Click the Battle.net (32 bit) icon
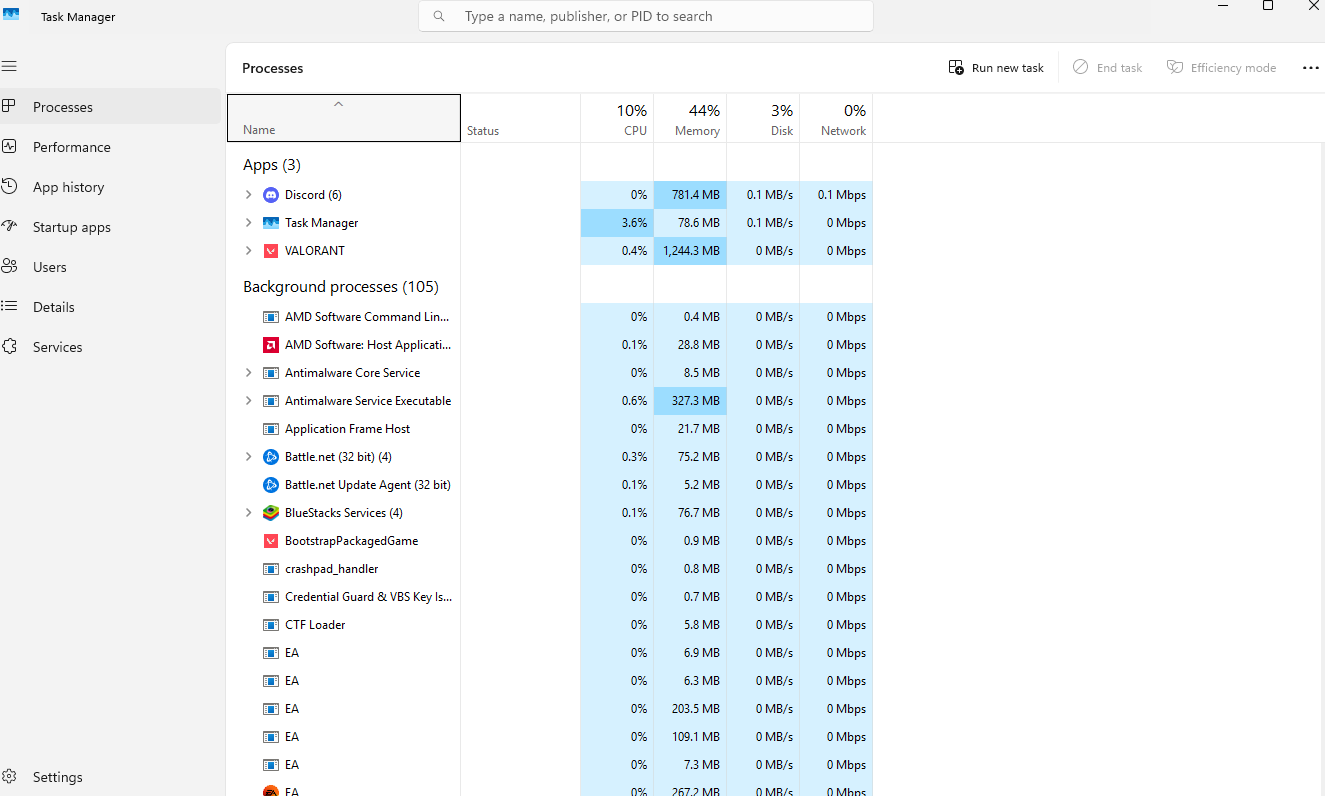Image resolution: width=1325 pixels, height=796 pixels. coord(271,457)
